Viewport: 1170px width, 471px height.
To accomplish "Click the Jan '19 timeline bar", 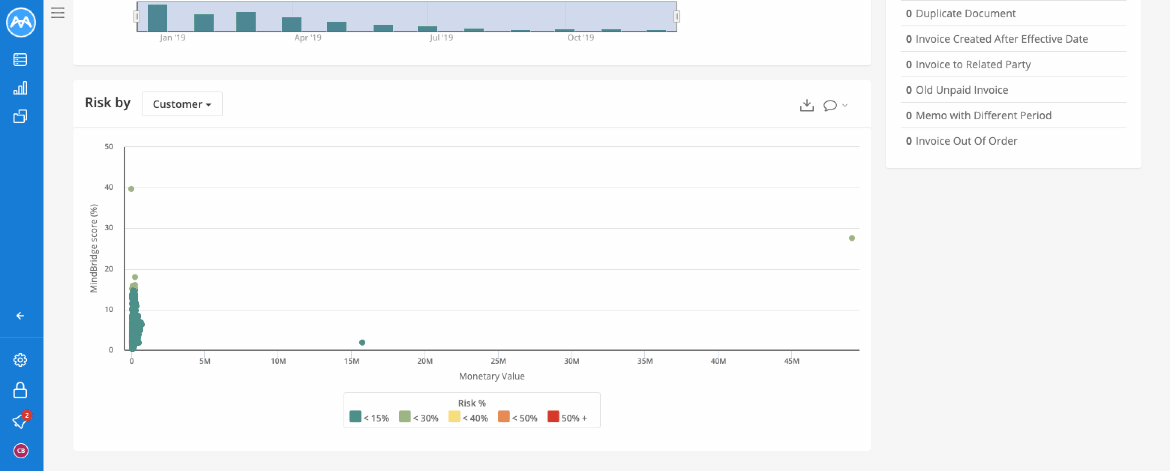I will click(157, 18).
